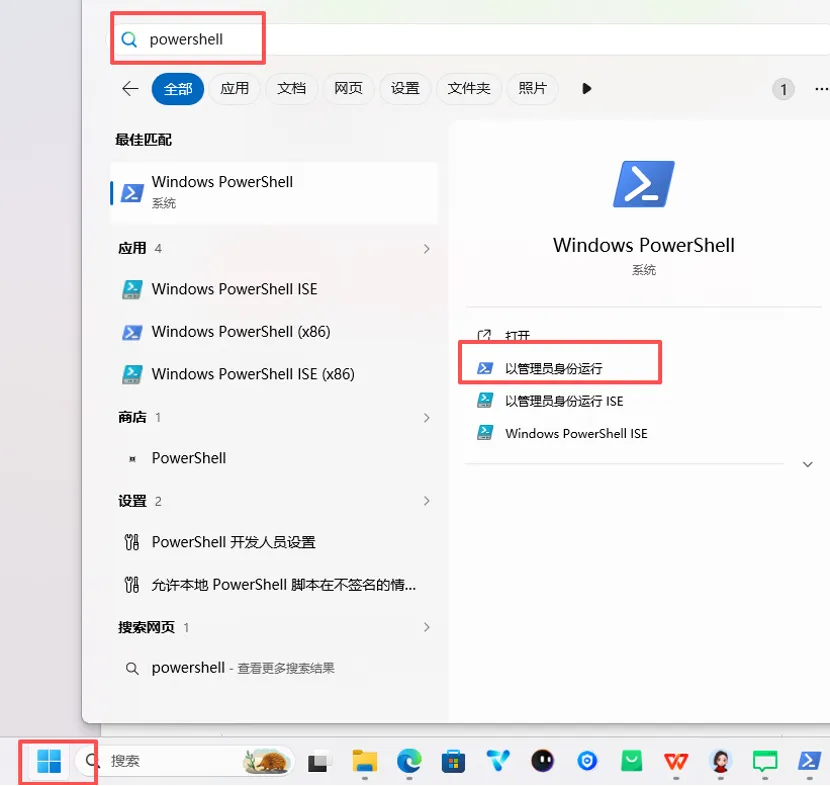
Task: Open 允许本地 PowerShell 脚本 setting result
Action: [x=274, y=585]
